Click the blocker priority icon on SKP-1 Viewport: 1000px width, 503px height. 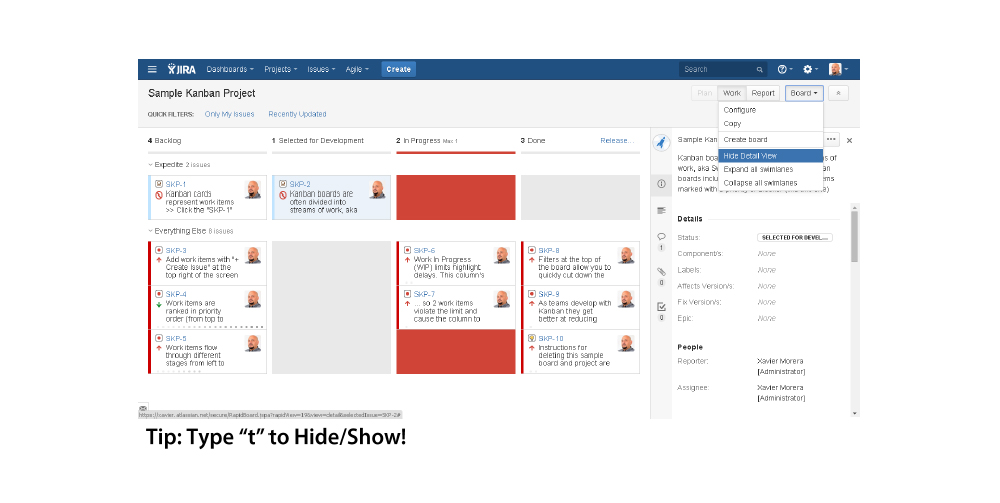(x=159, y=195)
